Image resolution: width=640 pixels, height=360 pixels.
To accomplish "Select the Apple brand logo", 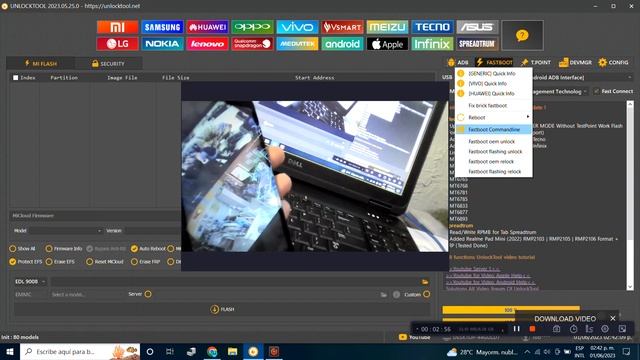I will (x=387, y=44).
